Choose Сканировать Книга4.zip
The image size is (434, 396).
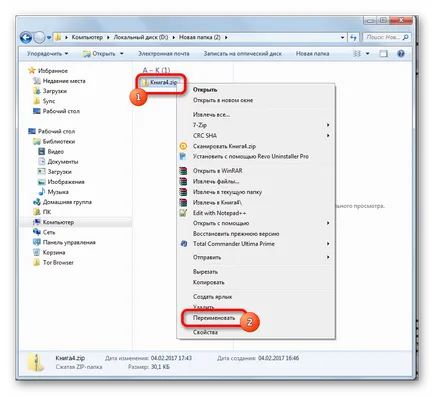click(x=256, y=146)
